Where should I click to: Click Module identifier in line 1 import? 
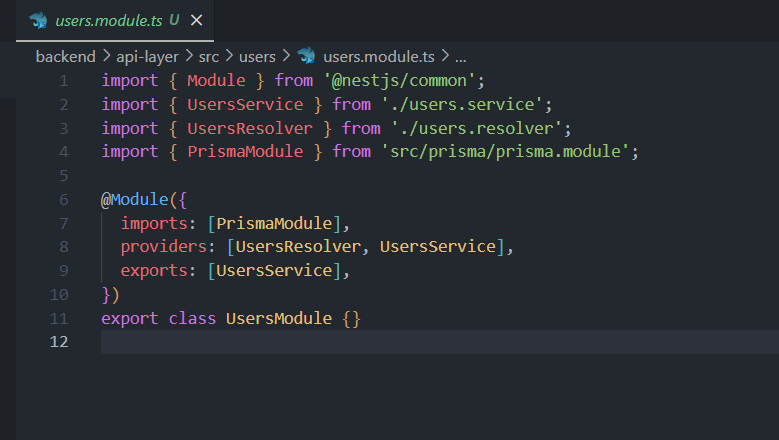coord(216,80)
